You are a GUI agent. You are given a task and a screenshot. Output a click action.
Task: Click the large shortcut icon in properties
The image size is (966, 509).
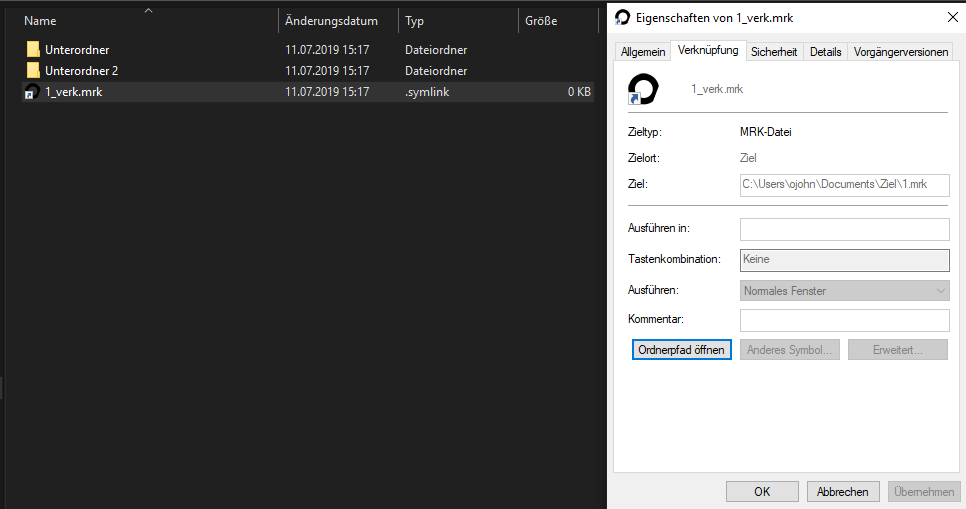pos(643,89)
